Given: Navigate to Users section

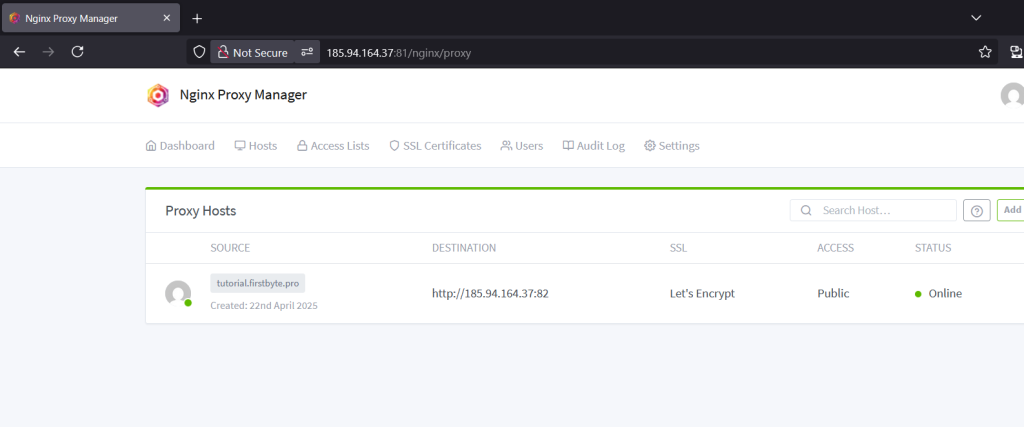Looking at the screenshot, I should [x=522, y=146].
